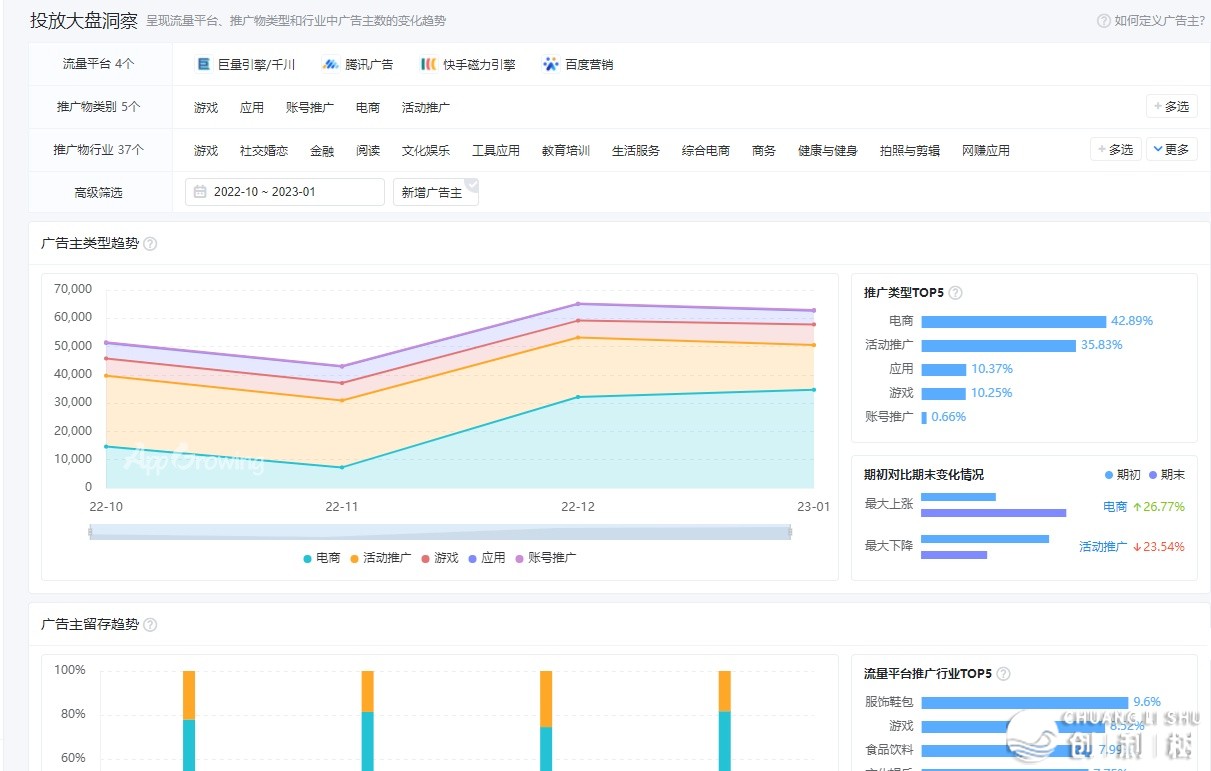Click the help icon beside 如何定义广告主

(x=1104, y=21)
